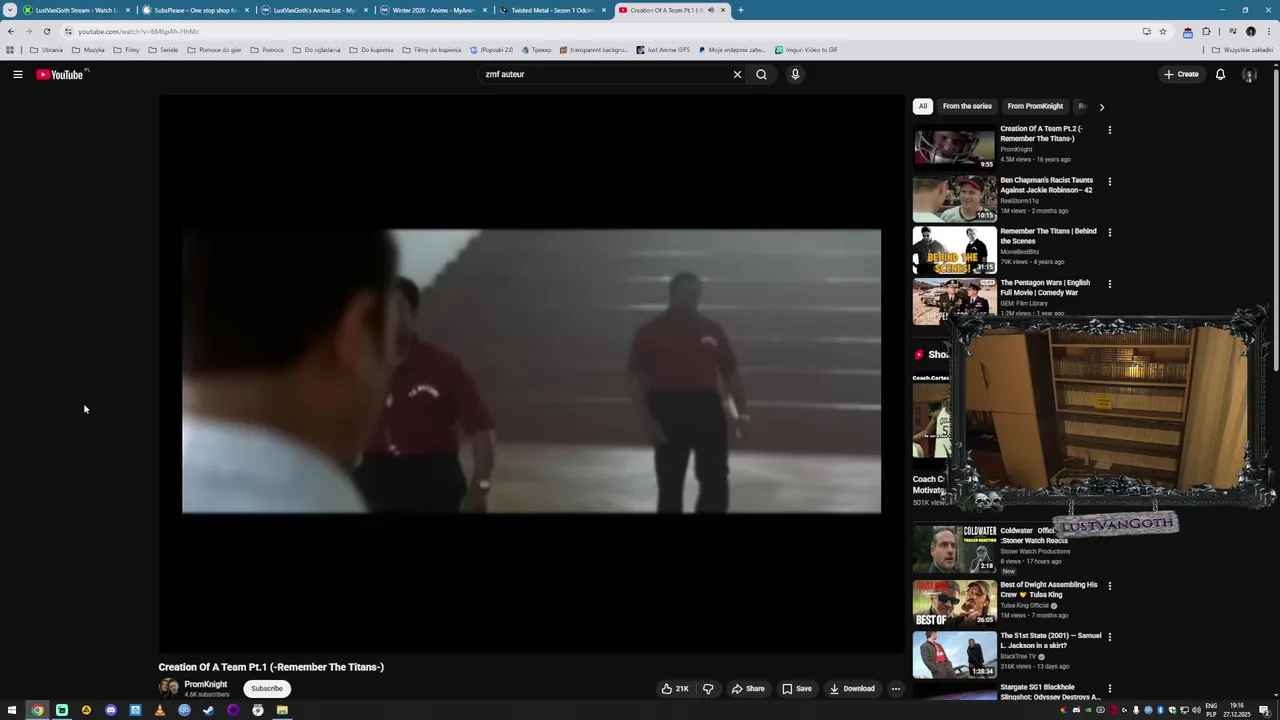Open Steam from the taskbar
The image size is (1280, 720).
[x=209, y=710]
